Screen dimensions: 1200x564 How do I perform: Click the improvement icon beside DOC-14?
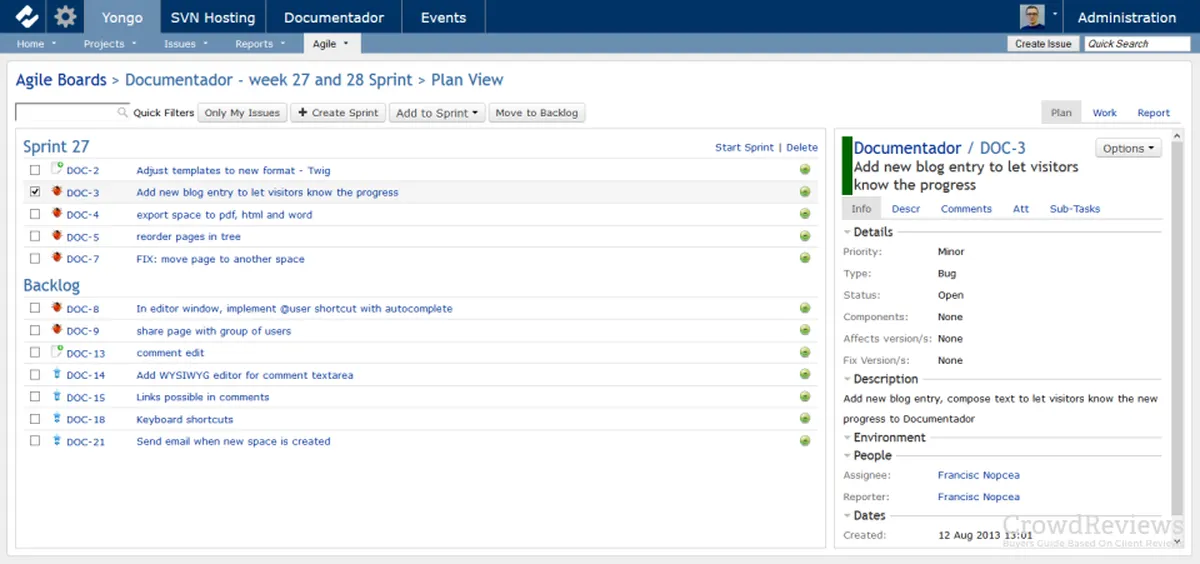(57, 375)
